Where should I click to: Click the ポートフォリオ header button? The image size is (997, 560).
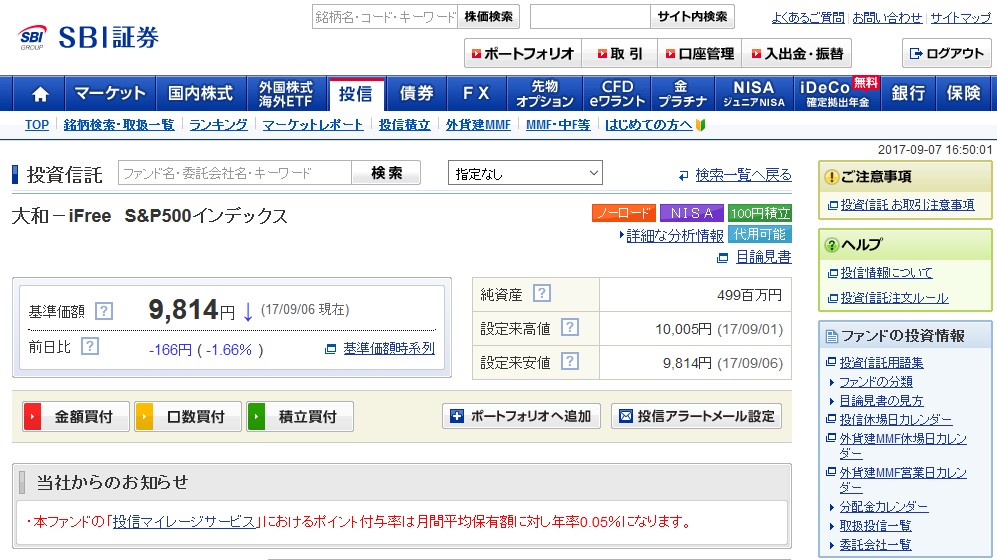[523, 54]
